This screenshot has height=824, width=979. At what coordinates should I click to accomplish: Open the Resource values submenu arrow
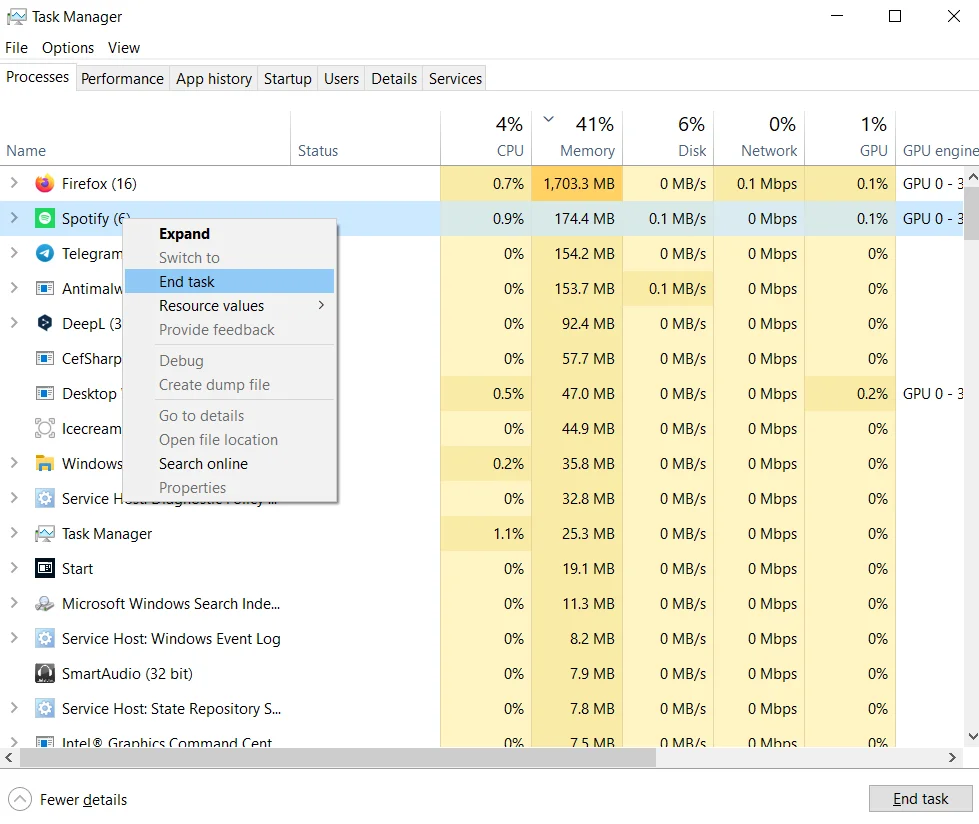322,305
